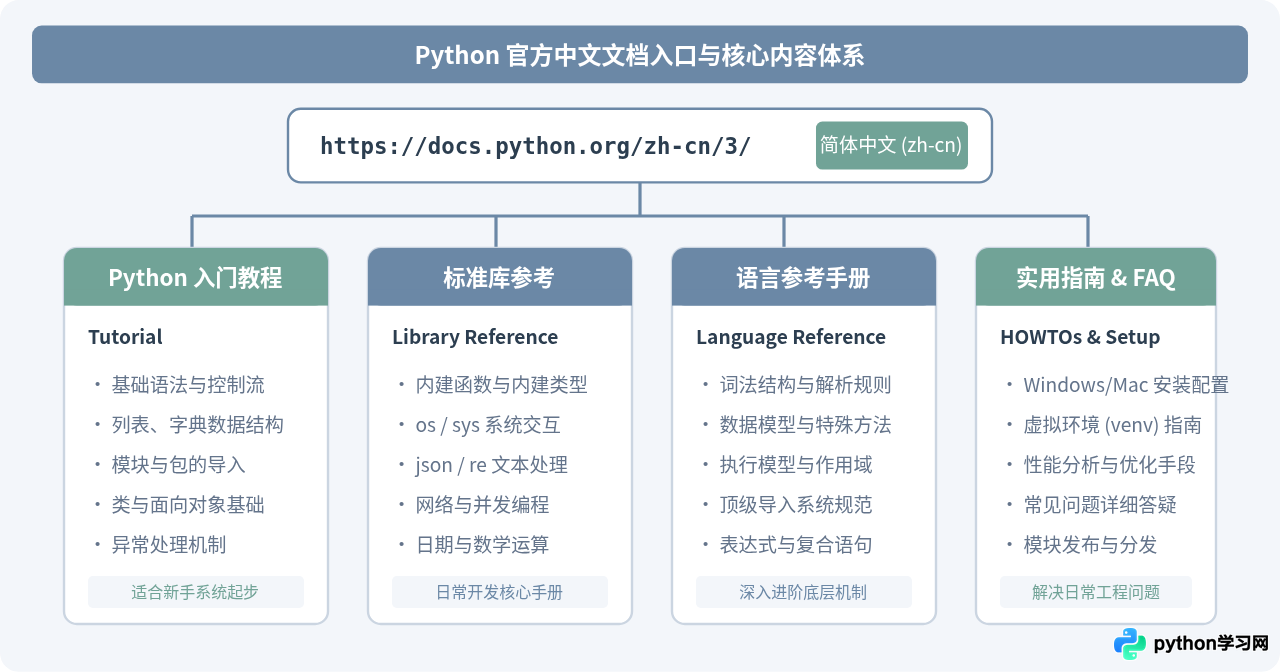Screen dimensions: 1280x672
Task: Click the HOWTOs & Setup subtitle
Action: point(1080,337)
